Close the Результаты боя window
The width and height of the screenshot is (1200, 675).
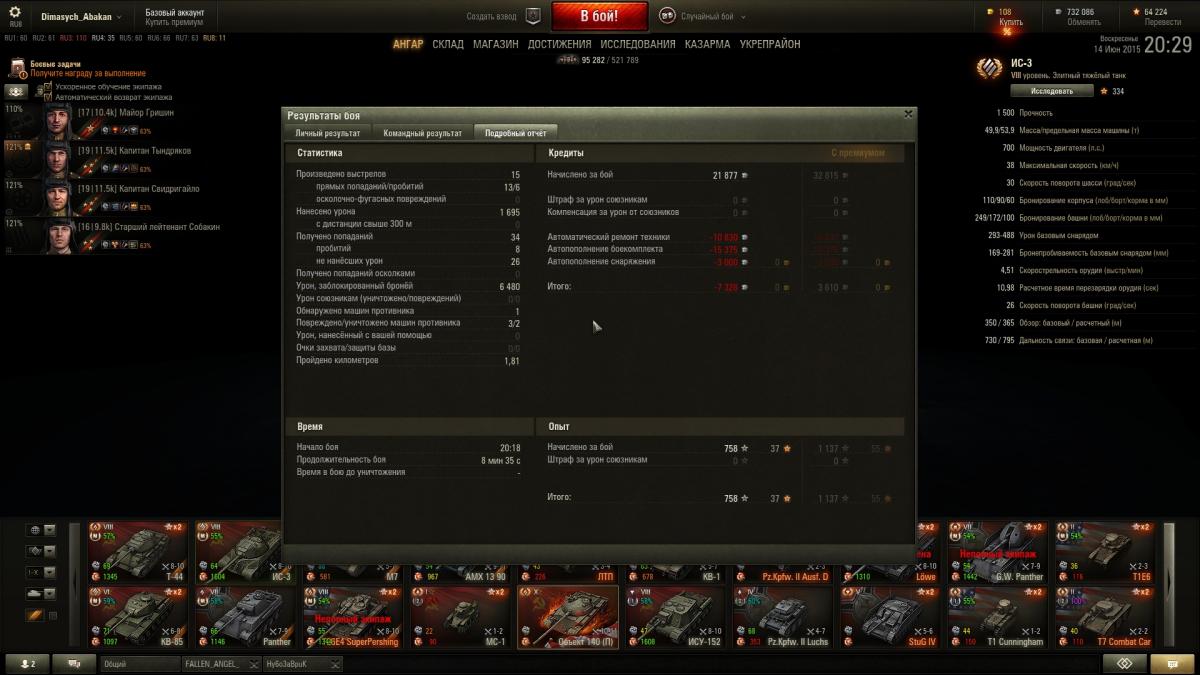pyautogui.click(x=908, y=114)
